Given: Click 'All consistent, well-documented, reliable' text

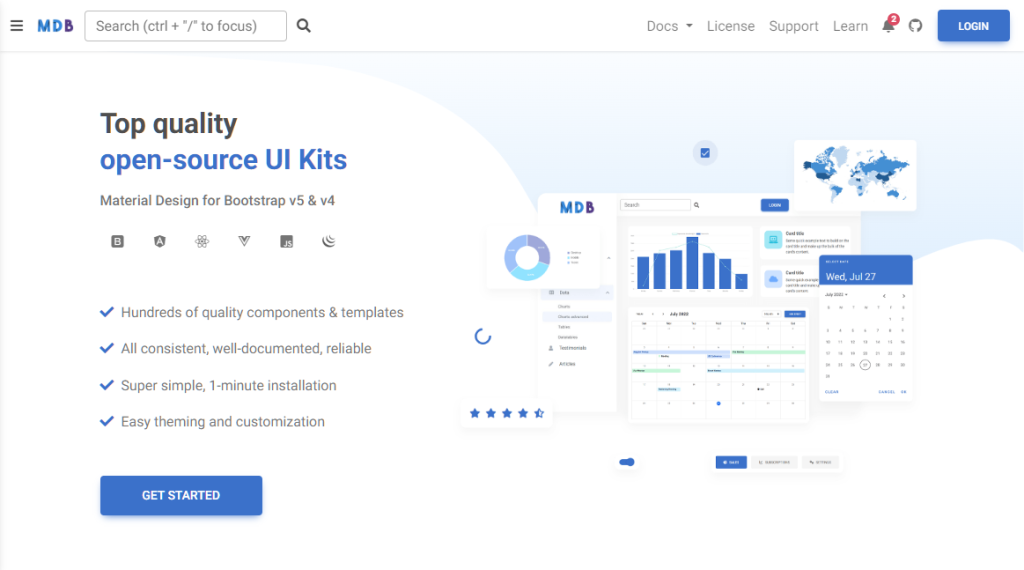Looking at the screenshot, I should [246, 349].
